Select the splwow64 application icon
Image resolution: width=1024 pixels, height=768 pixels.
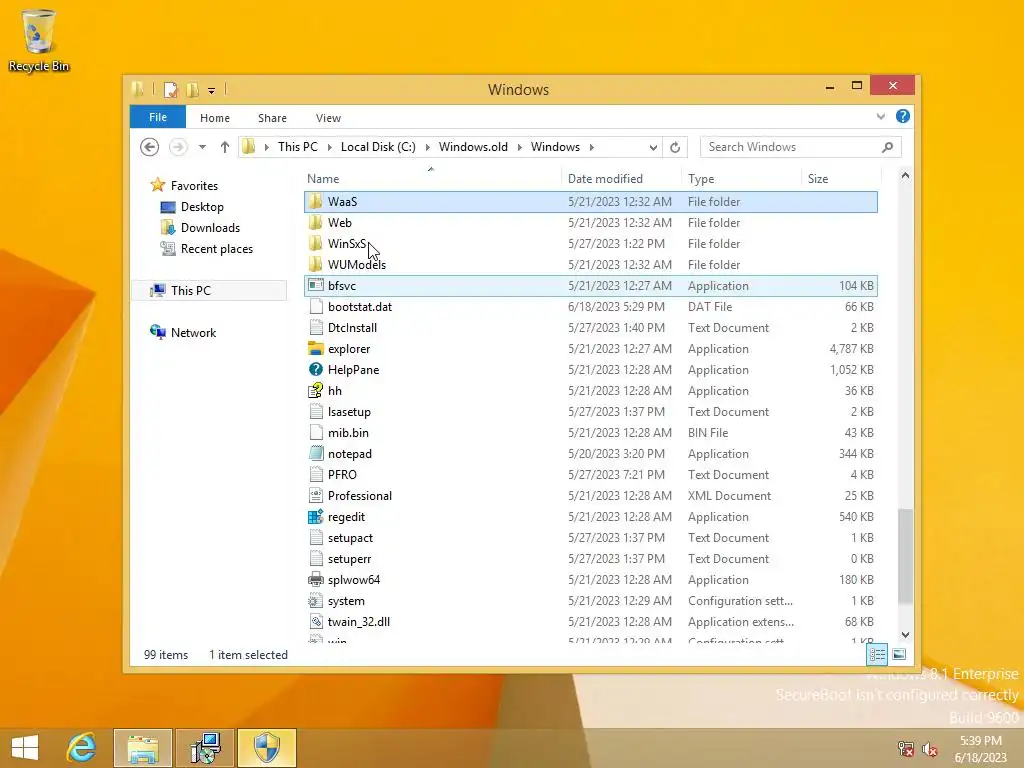(x=315, y=580)
